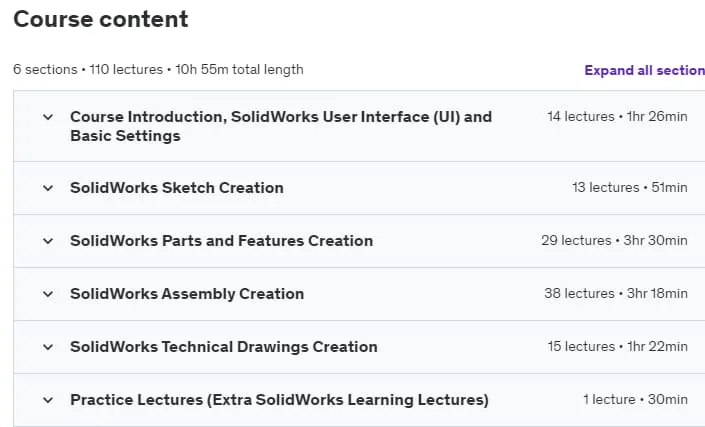Image resolution: width=705 pixels, height=427 pixels.
Task: Click the Expand all sections link
Action: point(644,71)
